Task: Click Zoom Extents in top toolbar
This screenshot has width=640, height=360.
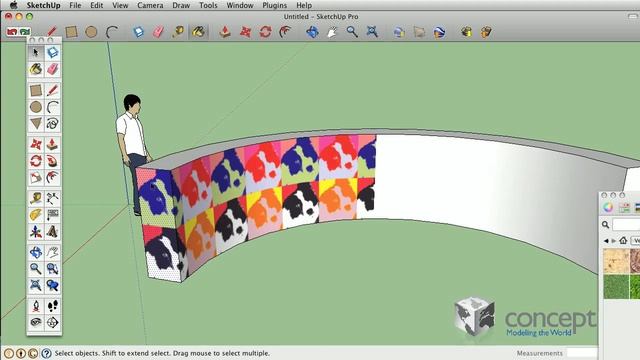Action: coord(372,32)
